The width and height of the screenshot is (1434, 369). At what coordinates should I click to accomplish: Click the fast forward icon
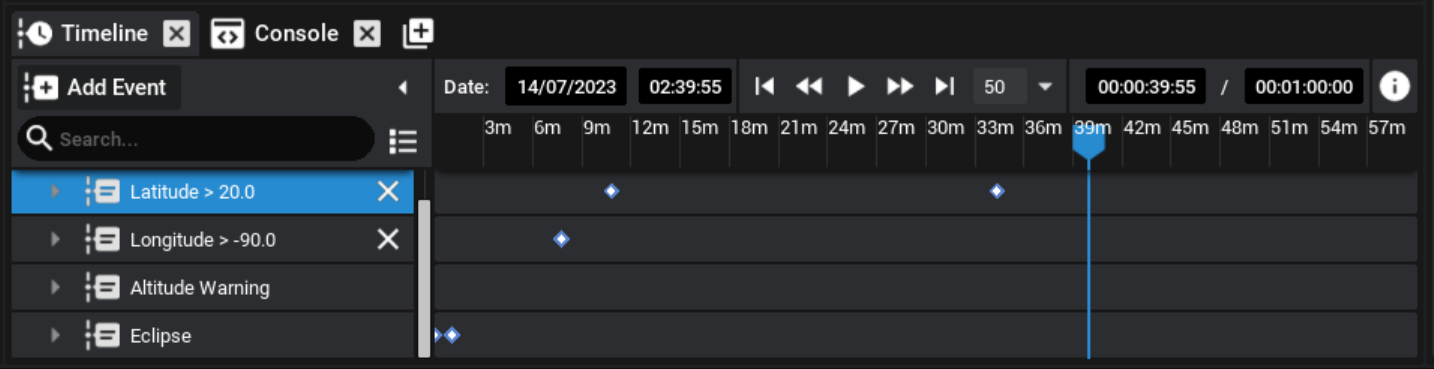[900, 86]
